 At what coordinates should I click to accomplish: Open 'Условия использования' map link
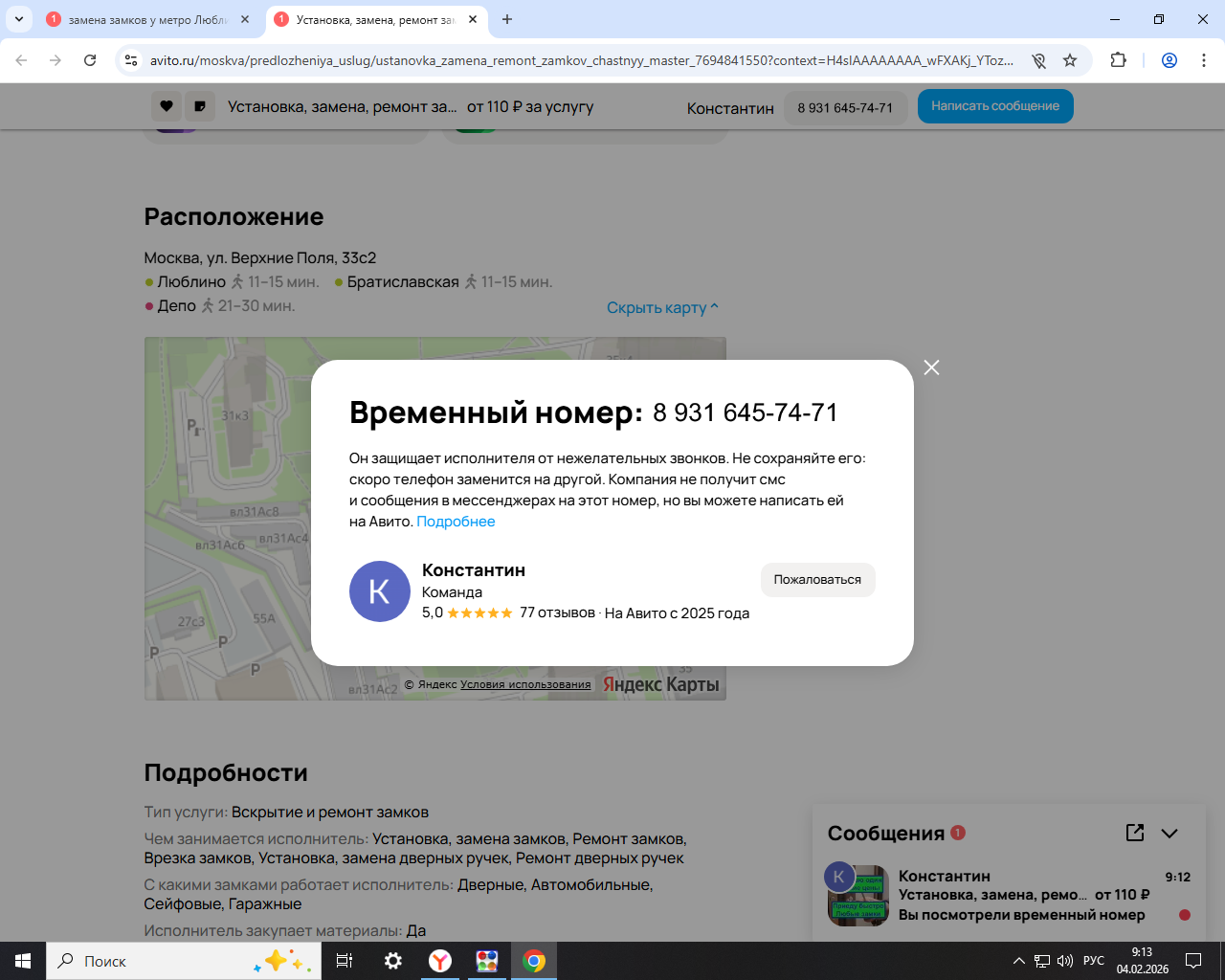coord(525,684)
